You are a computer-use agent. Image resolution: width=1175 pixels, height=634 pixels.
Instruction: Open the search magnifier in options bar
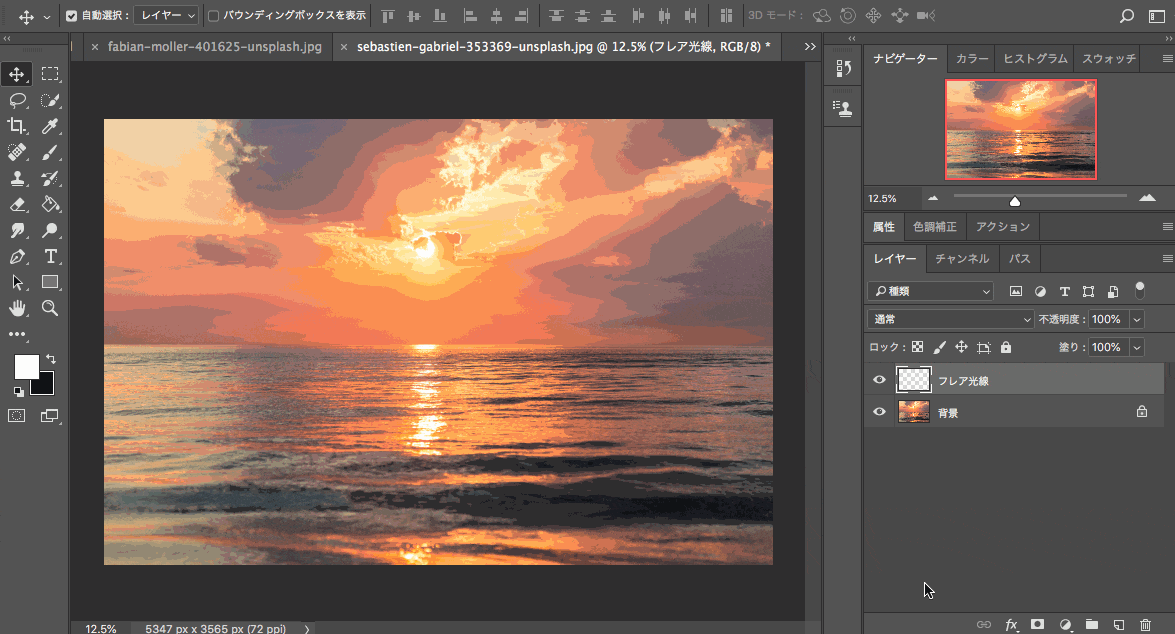click(x=1126, y=16)
